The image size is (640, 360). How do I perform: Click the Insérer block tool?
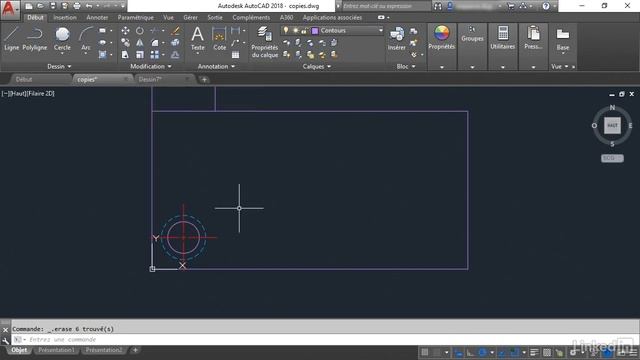point(396,38)
